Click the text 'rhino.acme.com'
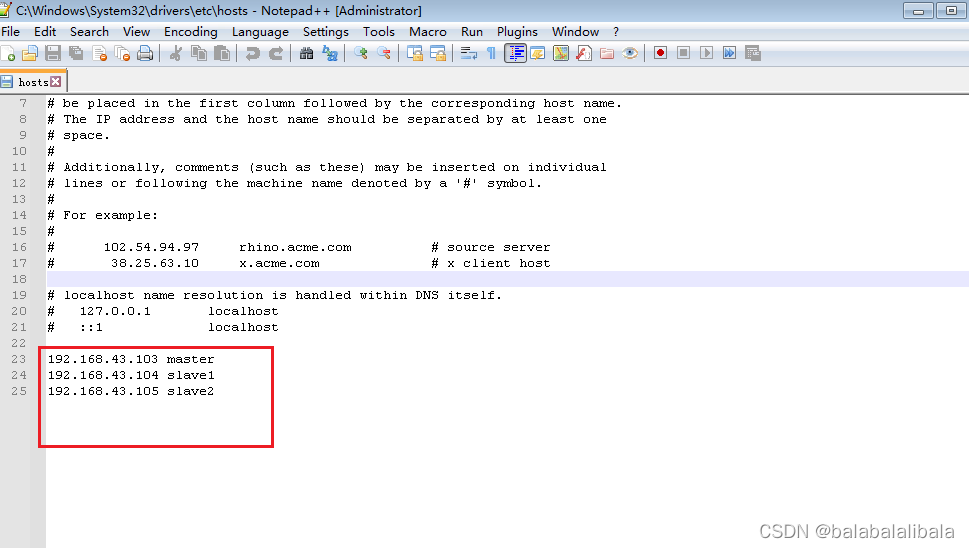 coord(295,247)
